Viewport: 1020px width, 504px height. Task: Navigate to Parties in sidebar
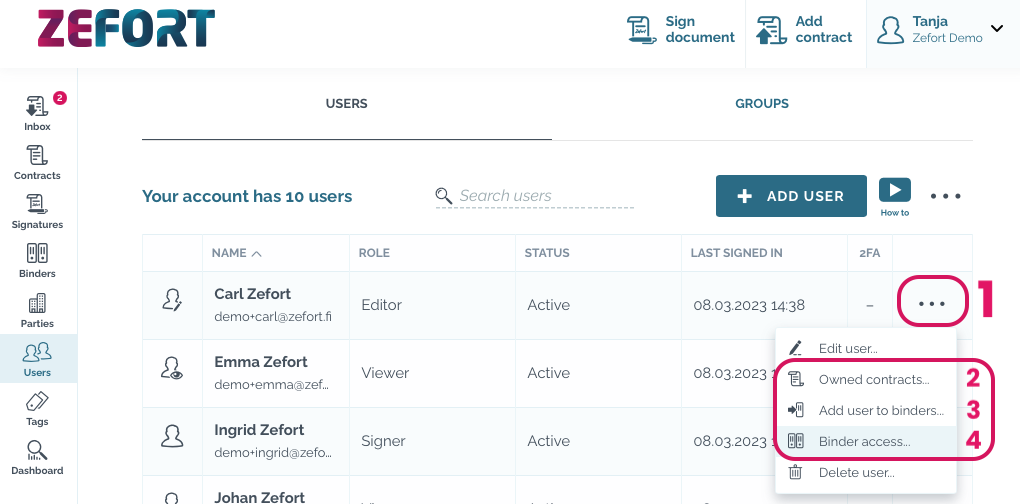(37, 310)
